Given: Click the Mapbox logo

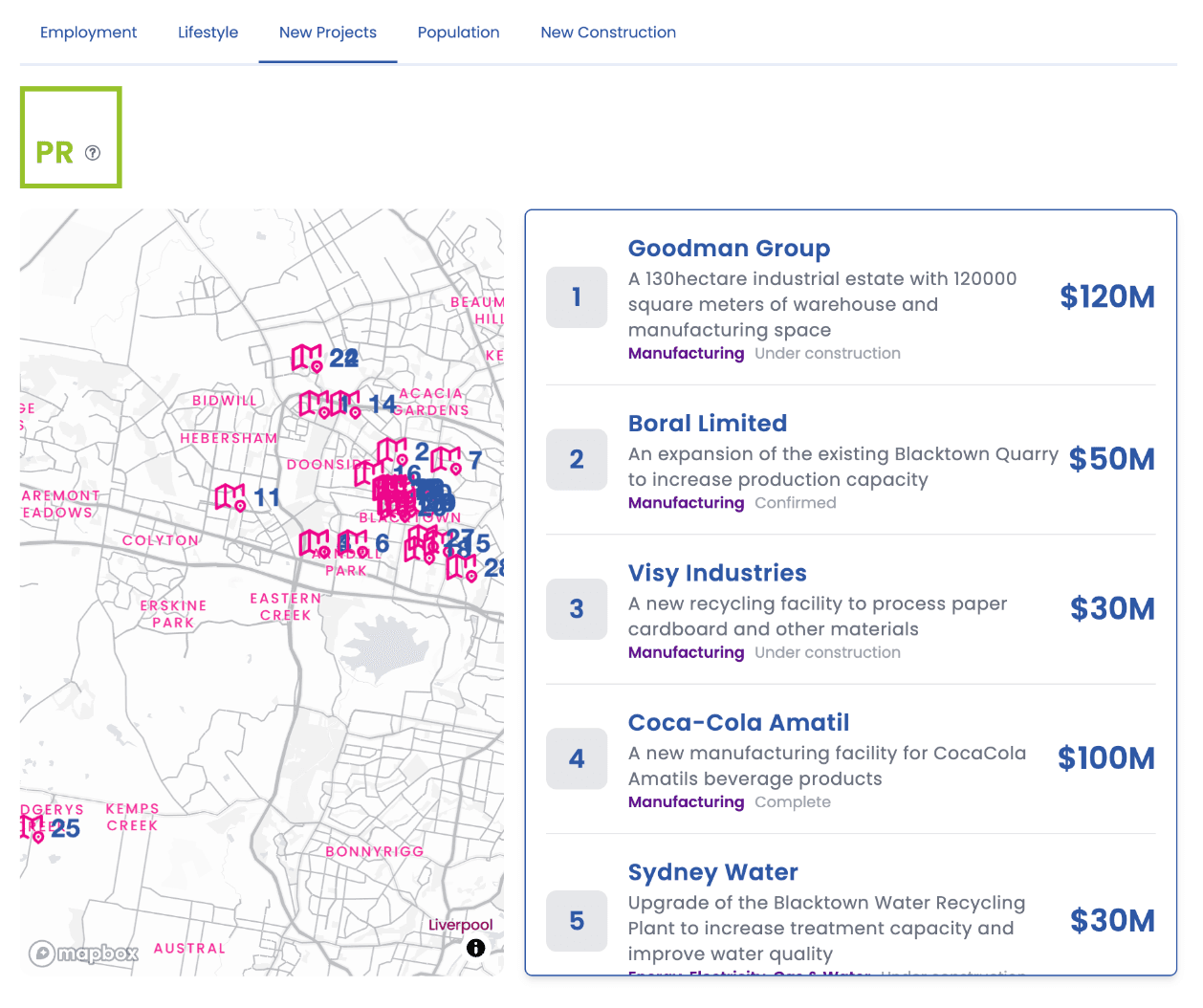Looking at the screenshot, I should coord(84,953).
